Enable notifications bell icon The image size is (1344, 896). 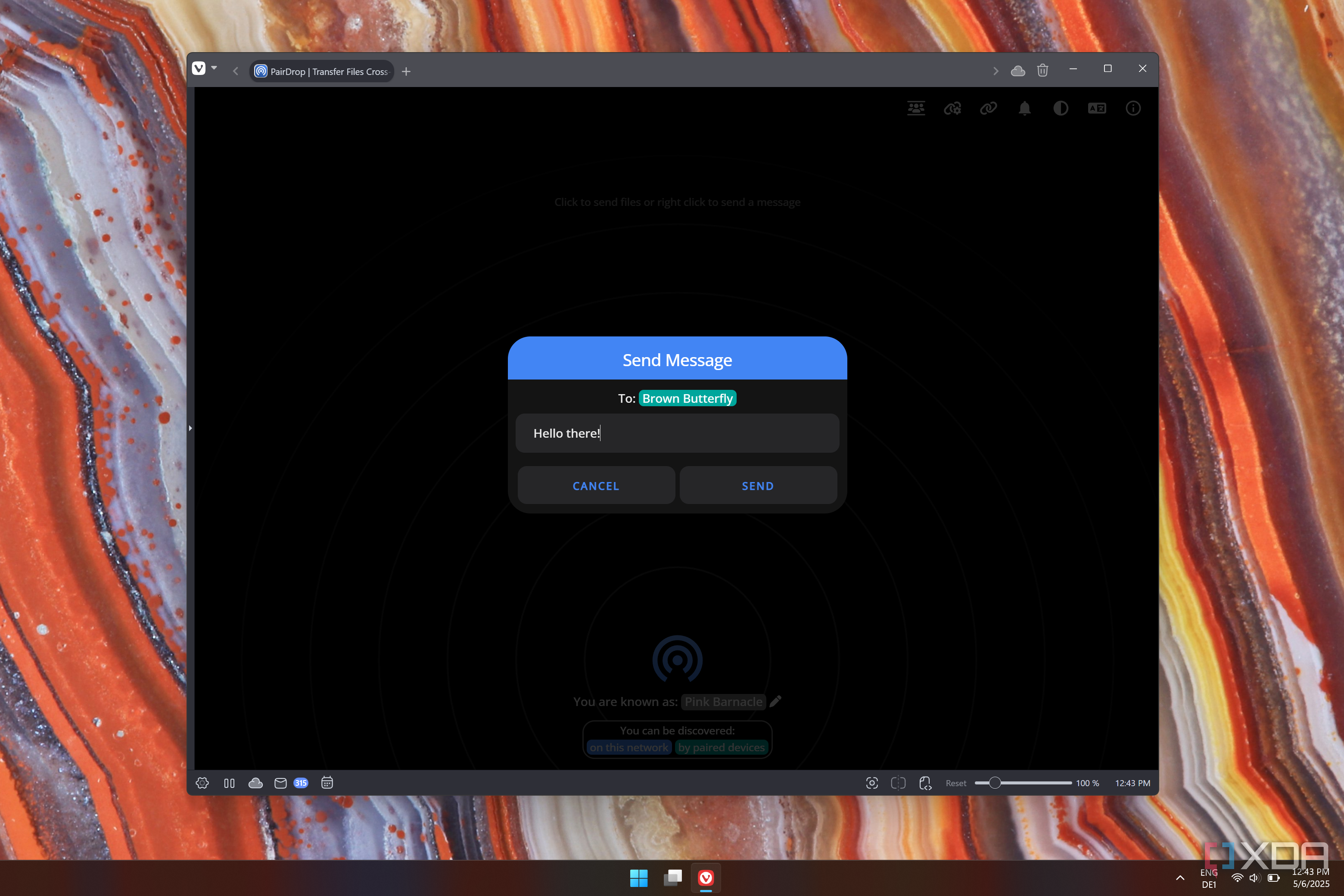[1024, 108]
